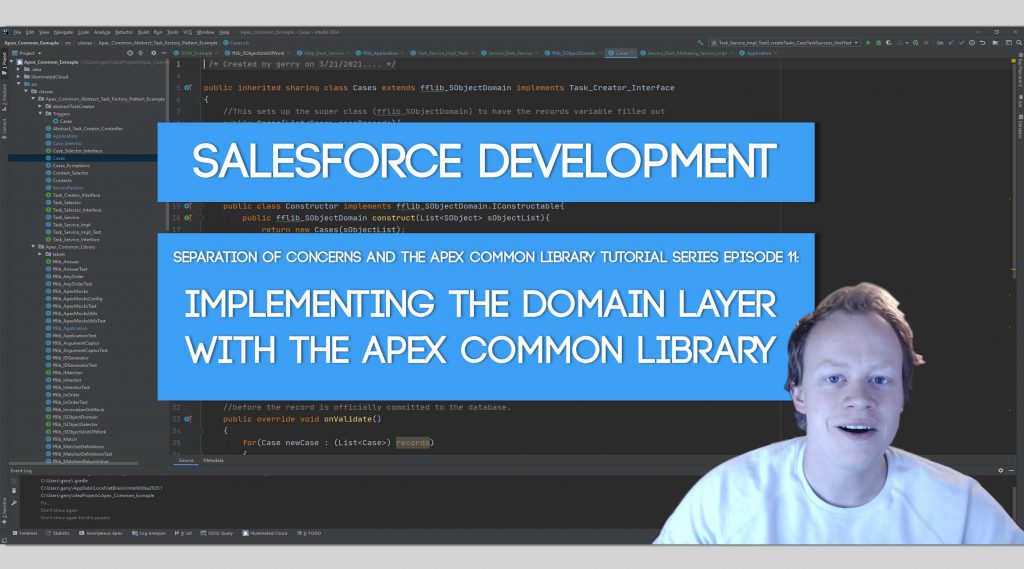
Task: Expand the IlluminatedCloud folder
Action: click(19, 76)
